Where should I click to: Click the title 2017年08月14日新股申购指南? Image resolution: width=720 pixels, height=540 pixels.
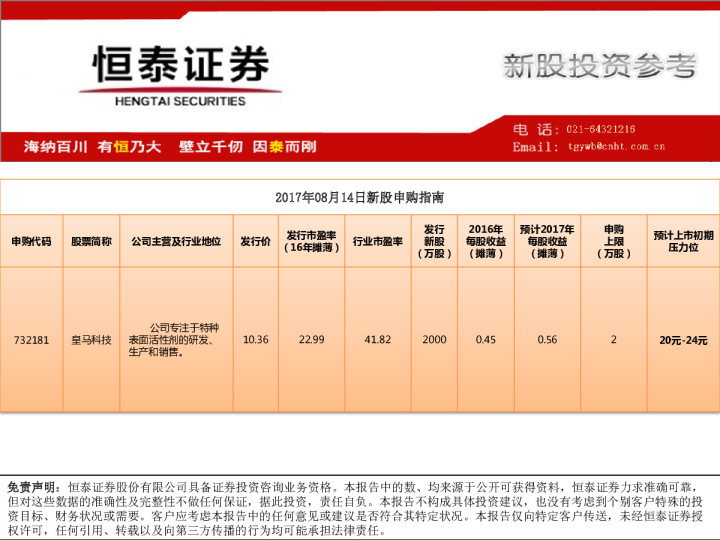click(360, 197)
